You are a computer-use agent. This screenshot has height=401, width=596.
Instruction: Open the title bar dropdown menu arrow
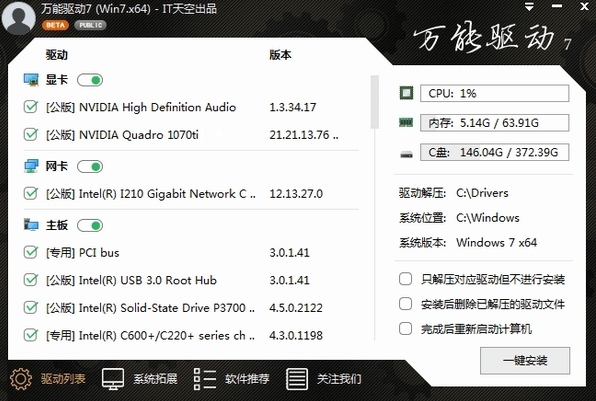[x=529, y=6]
